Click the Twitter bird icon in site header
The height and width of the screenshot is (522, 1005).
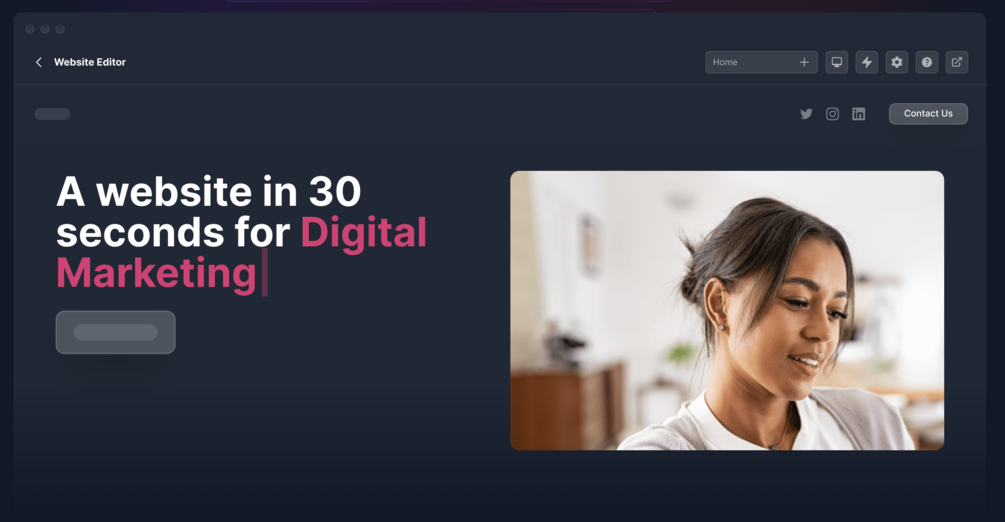coord(806,114)
